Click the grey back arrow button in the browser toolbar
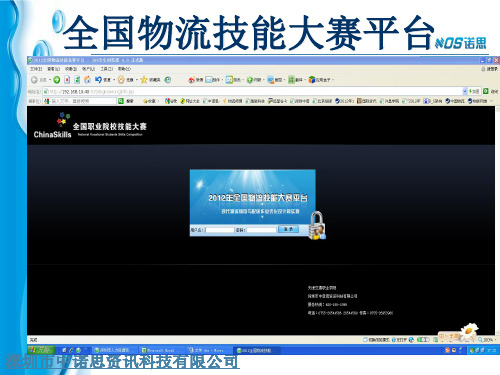The width and height of the screenshot is (500, 375). [x=34, y=80]
